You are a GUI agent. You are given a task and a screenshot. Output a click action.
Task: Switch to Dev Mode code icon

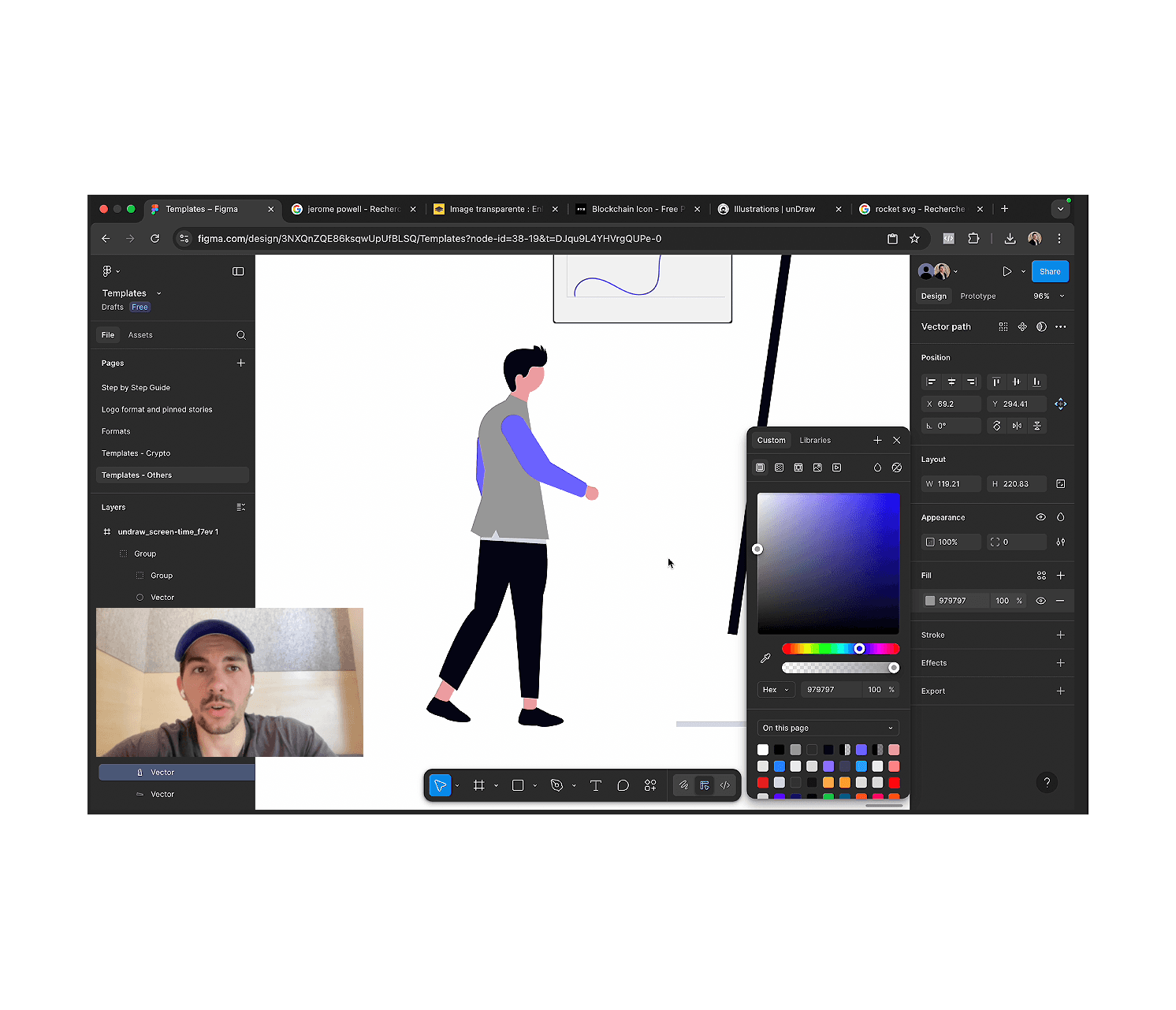(725, 785)
